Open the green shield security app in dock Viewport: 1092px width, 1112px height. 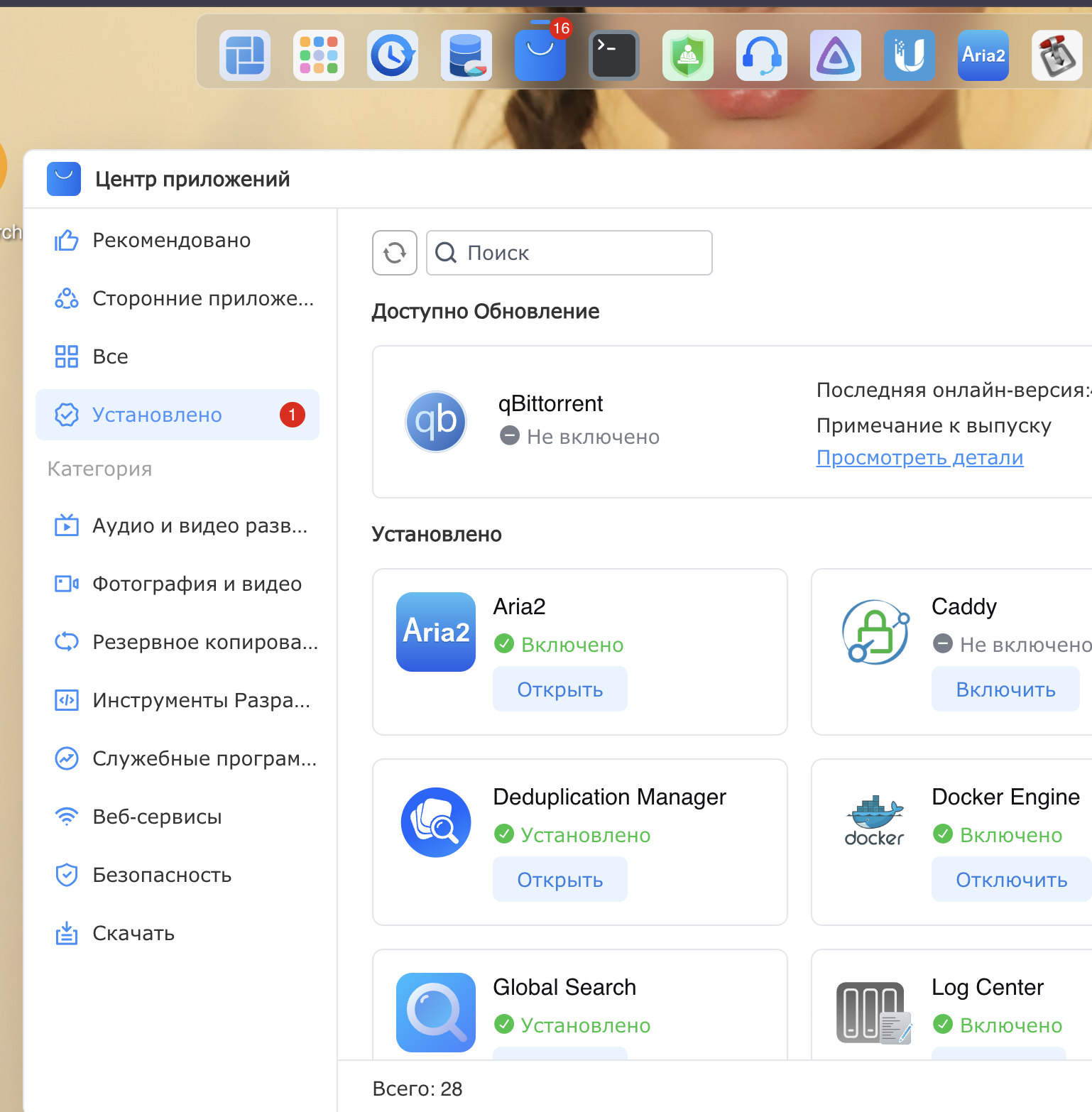[x=688, y=55]
